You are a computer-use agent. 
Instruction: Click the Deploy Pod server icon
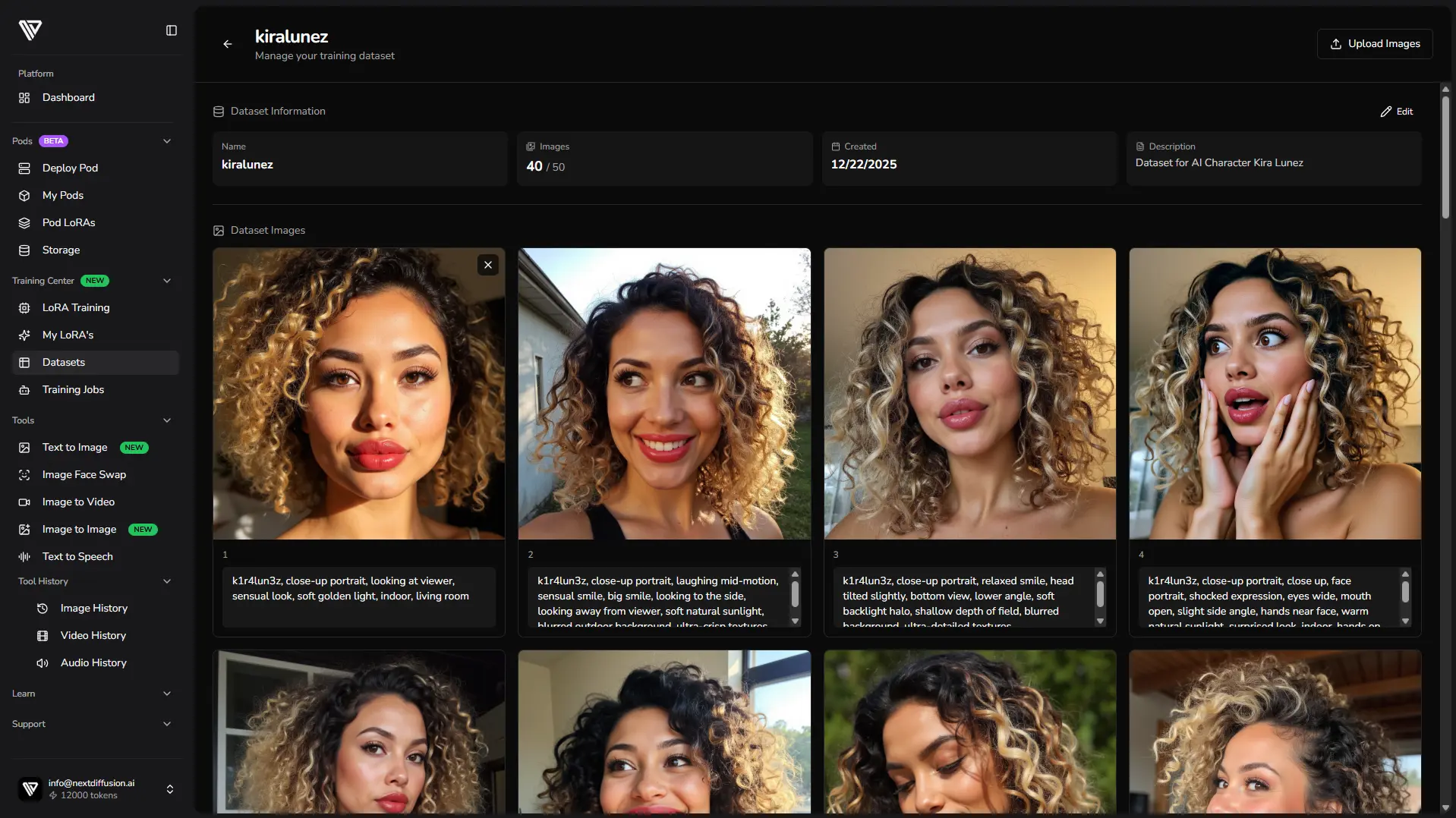point(24,168)
